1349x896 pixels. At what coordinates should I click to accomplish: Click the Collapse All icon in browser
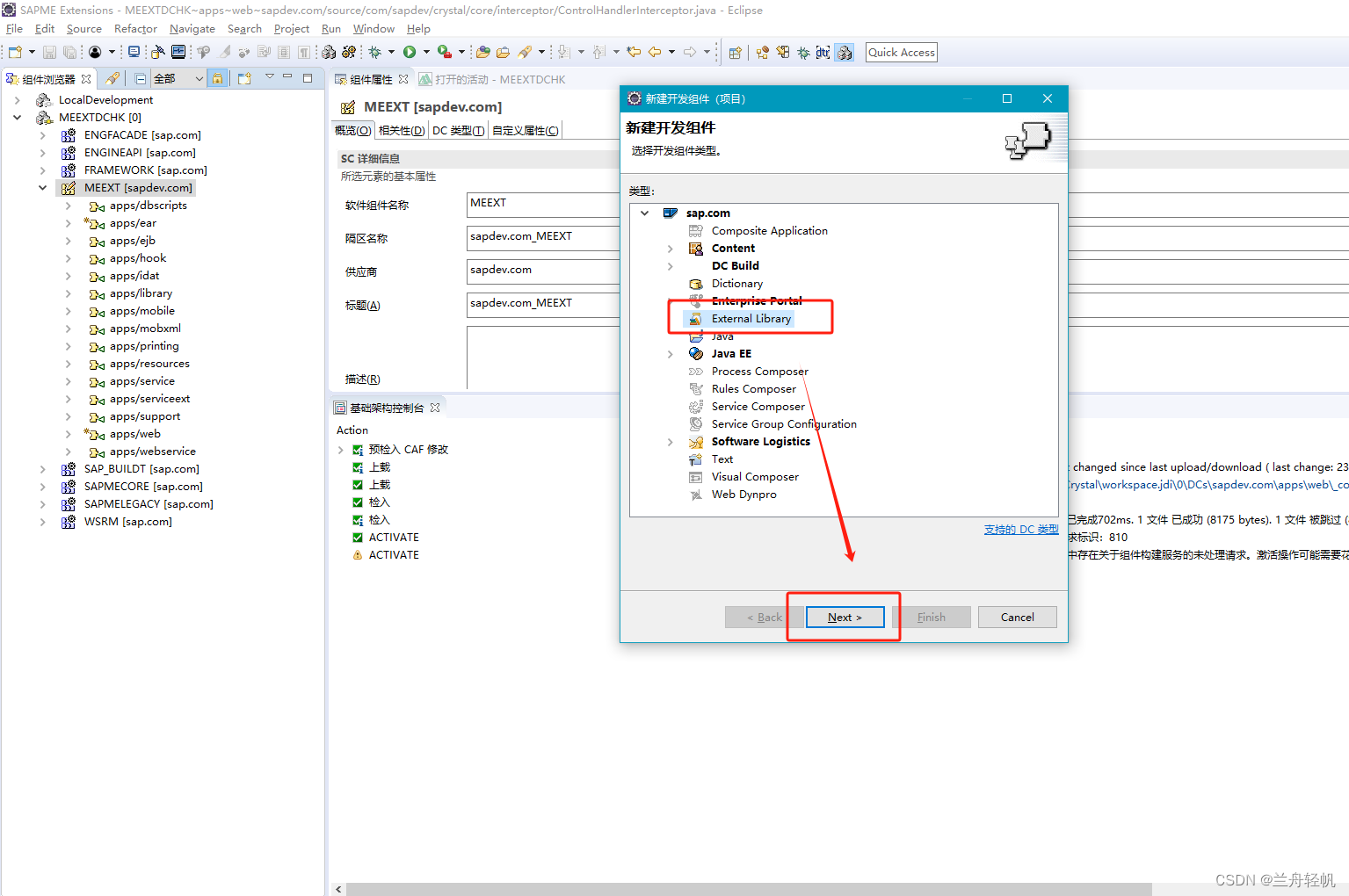click(x=141, y=78)
